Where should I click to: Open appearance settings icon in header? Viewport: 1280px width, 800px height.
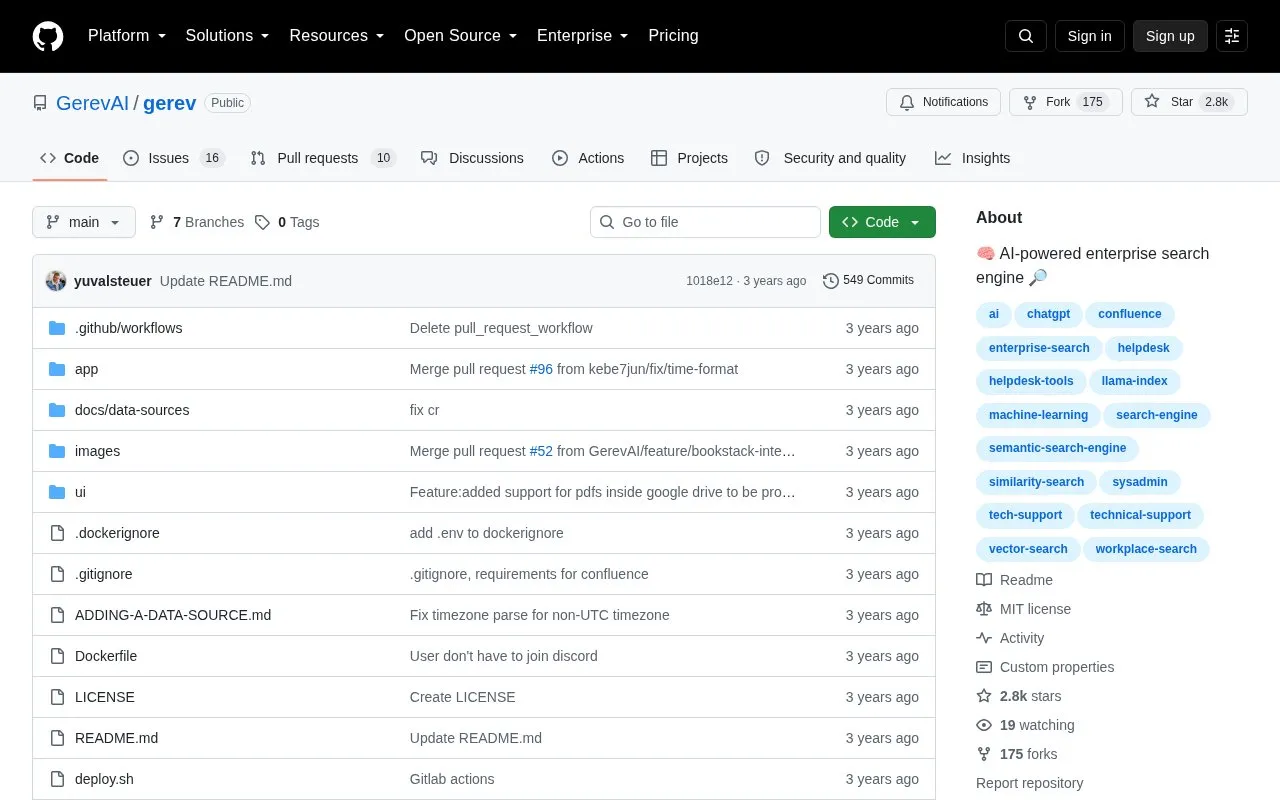tap(1232, 36)
